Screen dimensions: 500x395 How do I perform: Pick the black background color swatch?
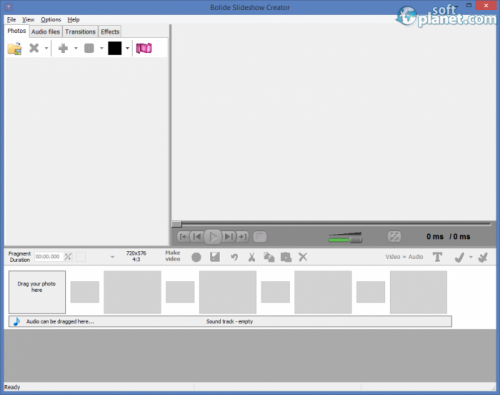(115, 48)
